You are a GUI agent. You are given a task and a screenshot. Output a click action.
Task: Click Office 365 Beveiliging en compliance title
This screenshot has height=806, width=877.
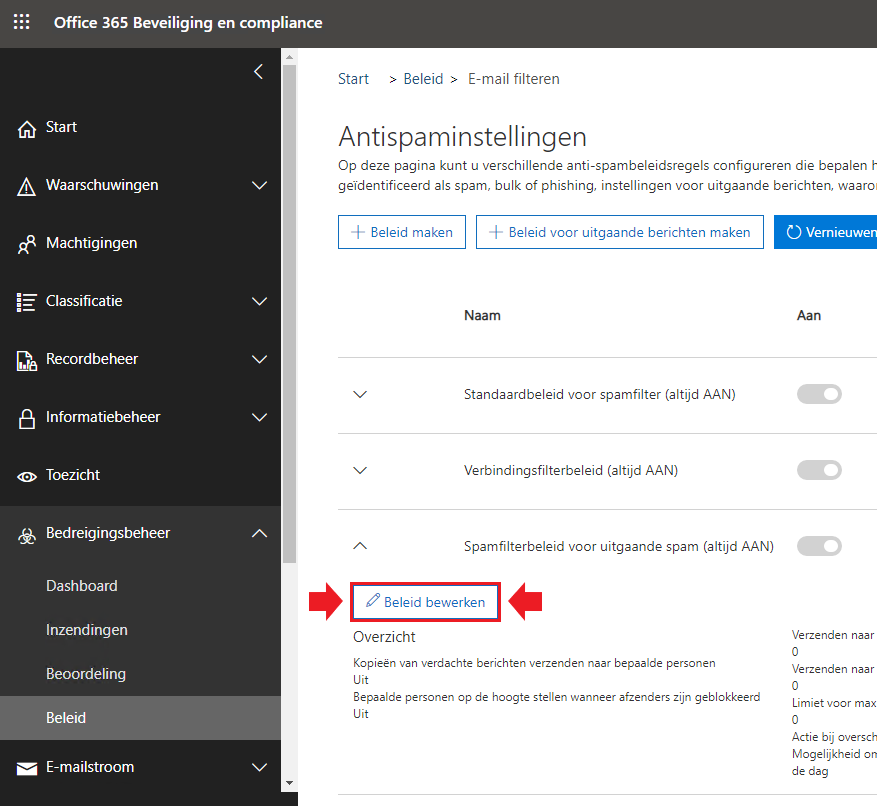pyautogui.click(x=188, y=22)
